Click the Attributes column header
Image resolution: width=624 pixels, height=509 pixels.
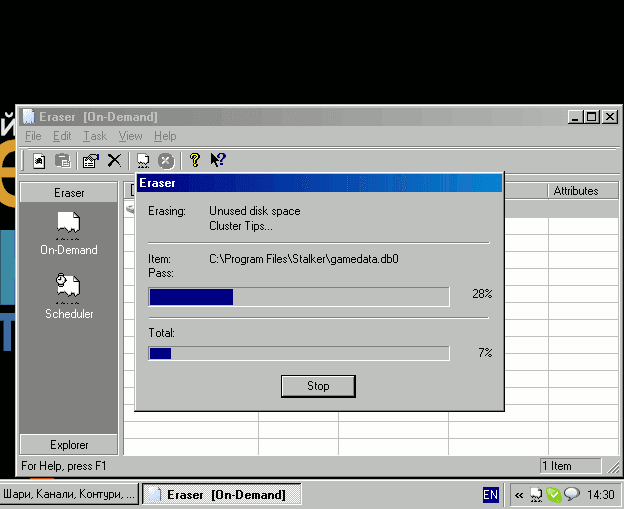(583, 191)
